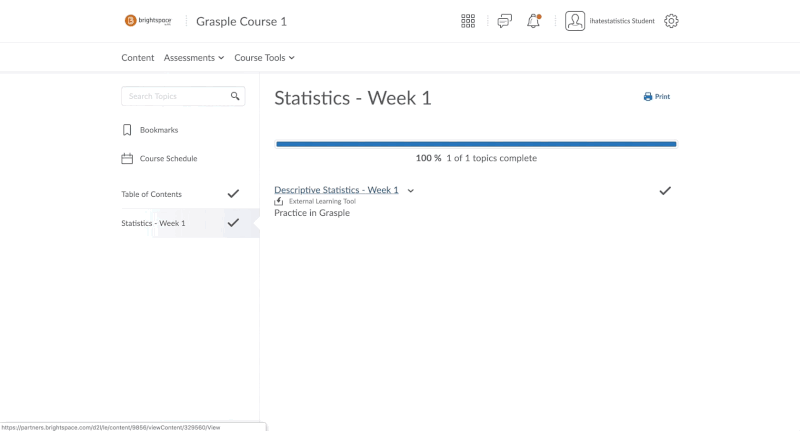This screenshot has height=431, width=800.
Task: Click the Bookmarks icon in sidebar
Action: 127,130
